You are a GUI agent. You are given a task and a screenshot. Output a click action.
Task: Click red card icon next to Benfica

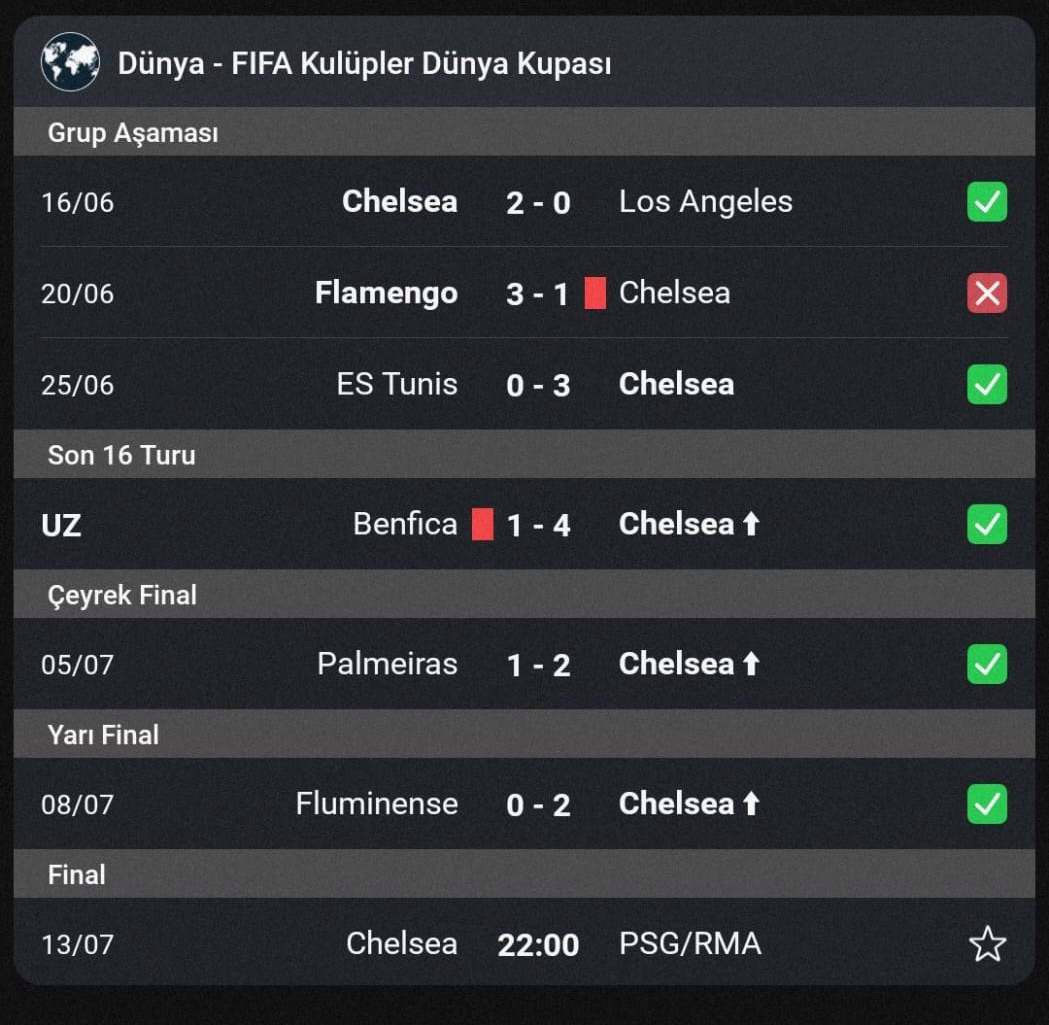482,524
